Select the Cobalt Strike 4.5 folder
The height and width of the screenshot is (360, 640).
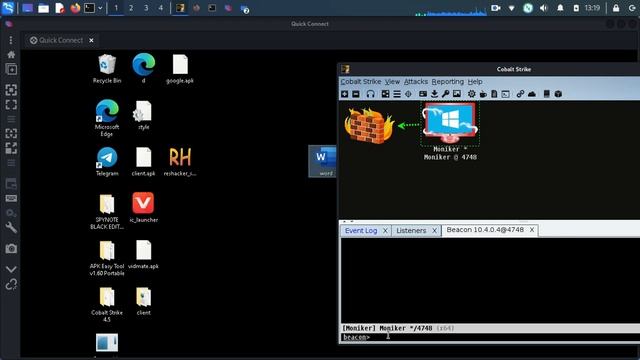click(107, 304)
